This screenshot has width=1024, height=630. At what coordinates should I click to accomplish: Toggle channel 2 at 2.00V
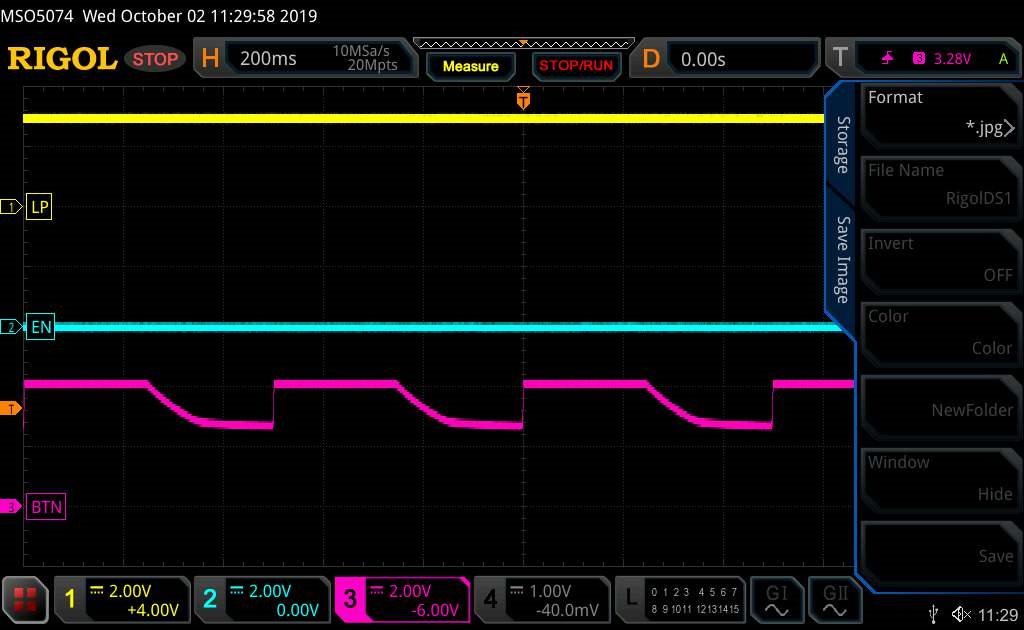click(262, 599)
